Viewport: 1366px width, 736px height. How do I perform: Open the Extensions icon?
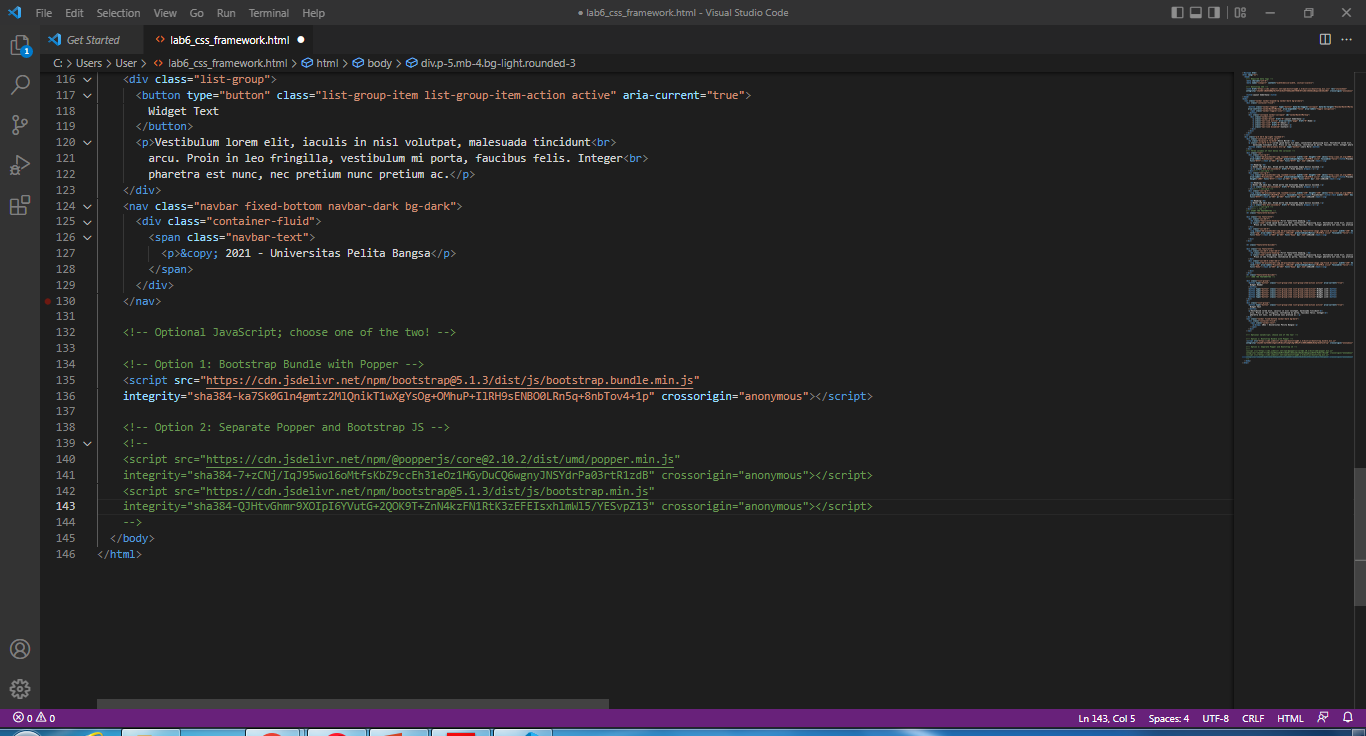[20, 205]
